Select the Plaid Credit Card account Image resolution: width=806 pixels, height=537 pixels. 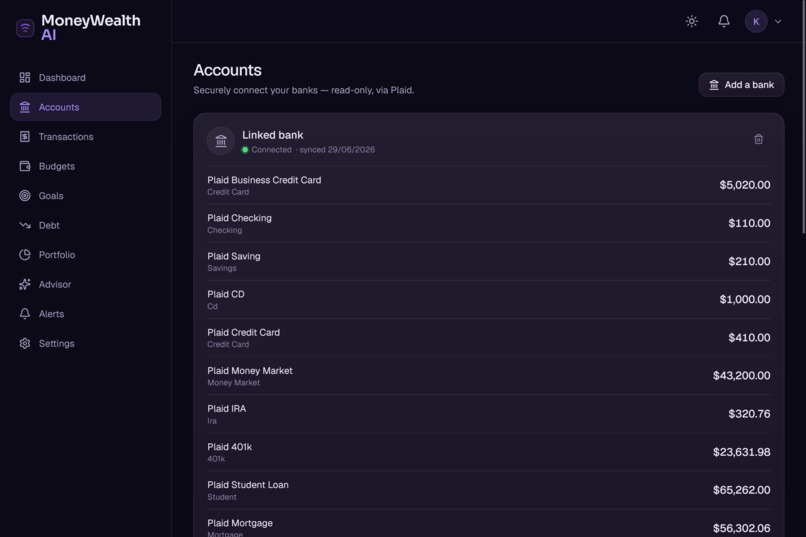click(x=488, y=338)
